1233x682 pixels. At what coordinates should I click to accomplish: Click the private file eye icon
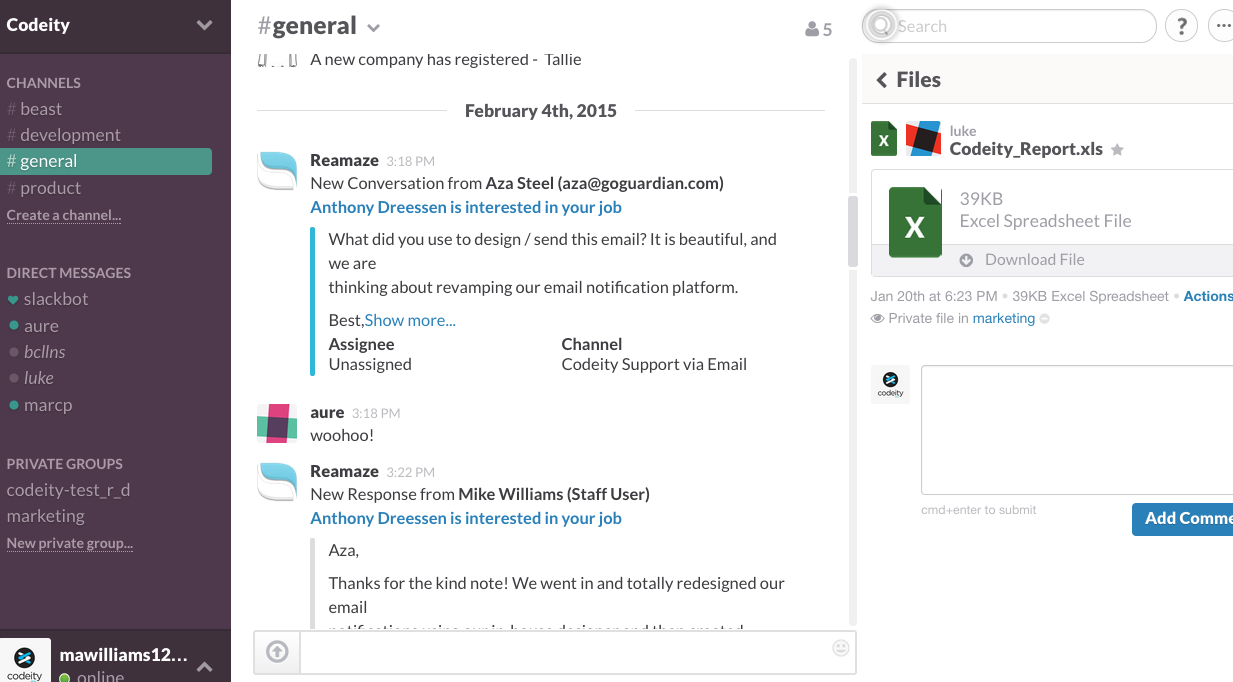877,319
